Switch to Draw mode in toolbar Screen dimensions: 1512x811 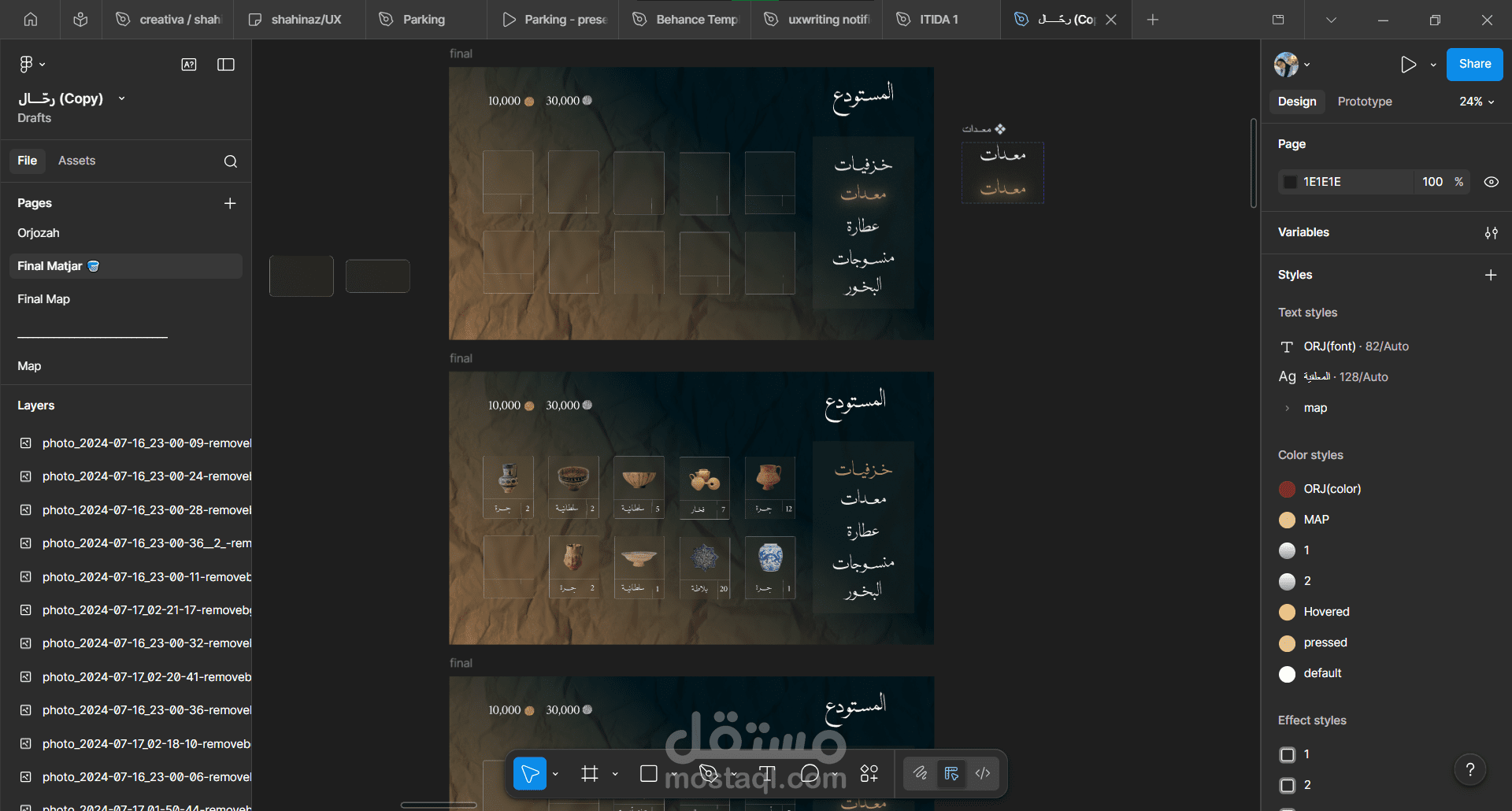point(920,773)
